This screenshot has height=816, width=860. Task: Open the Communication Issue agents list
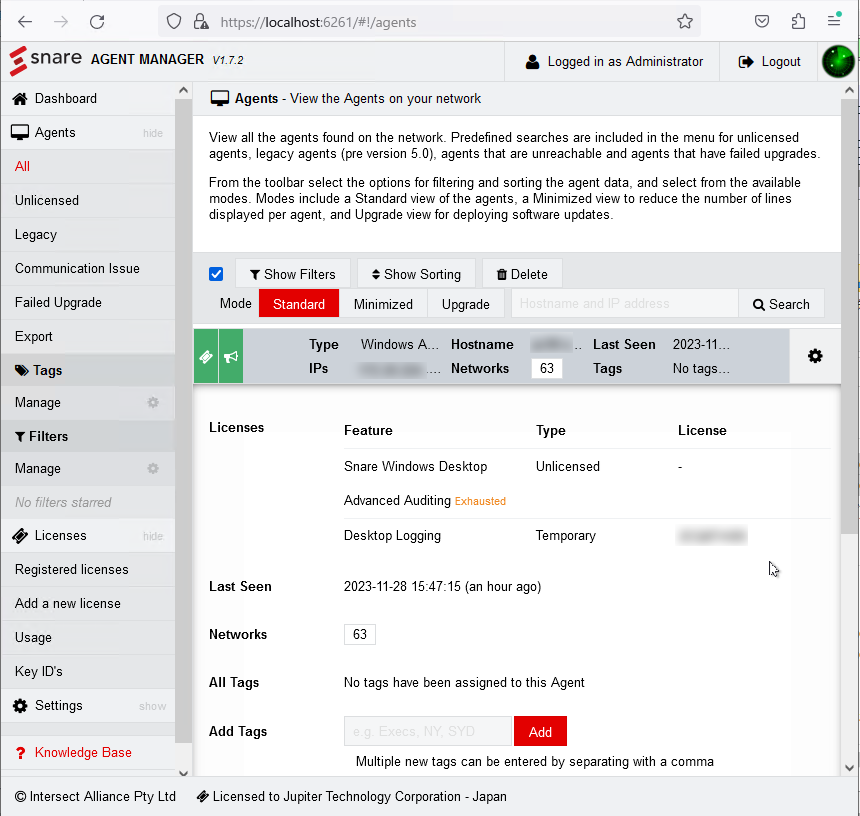pos(88,269)
